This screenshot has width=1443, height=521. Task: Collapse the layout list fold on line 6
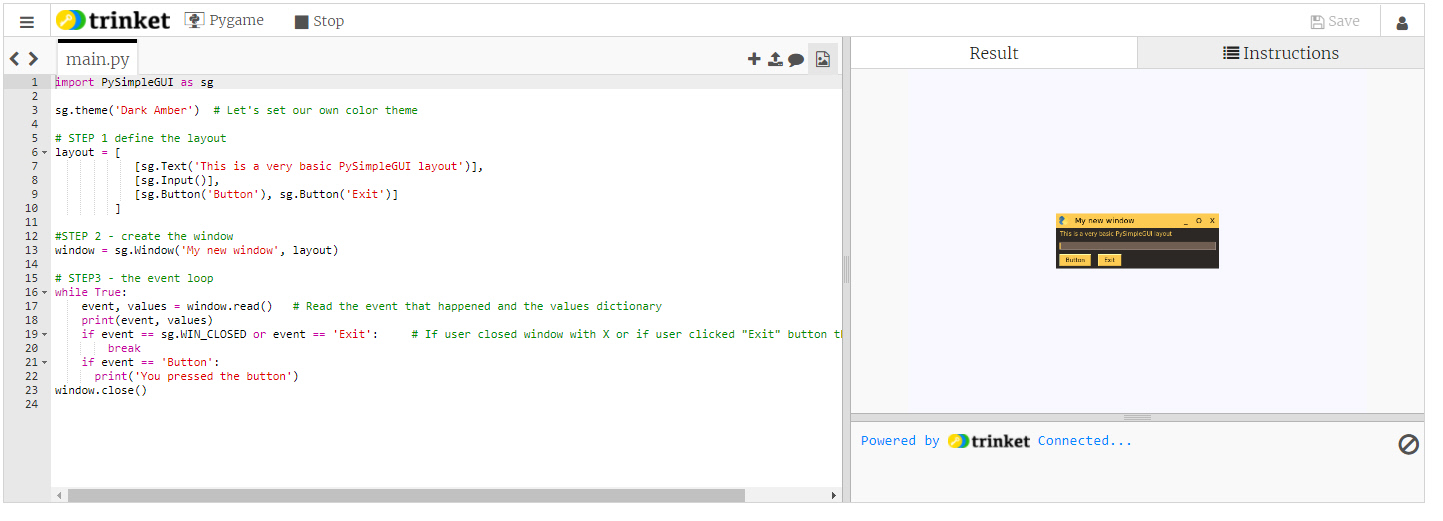[44, 153]
